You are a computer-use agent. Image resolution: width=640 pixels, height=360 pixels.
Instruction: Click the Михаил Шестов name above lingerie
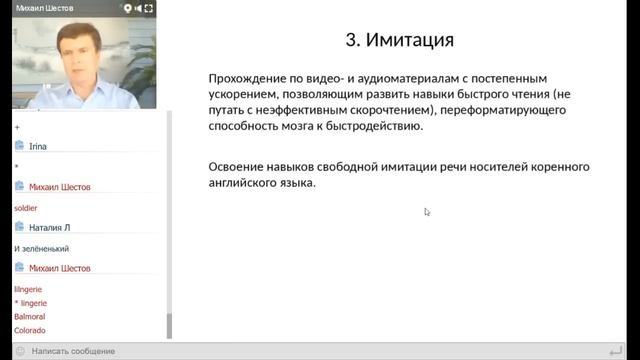tap(60, 268)
